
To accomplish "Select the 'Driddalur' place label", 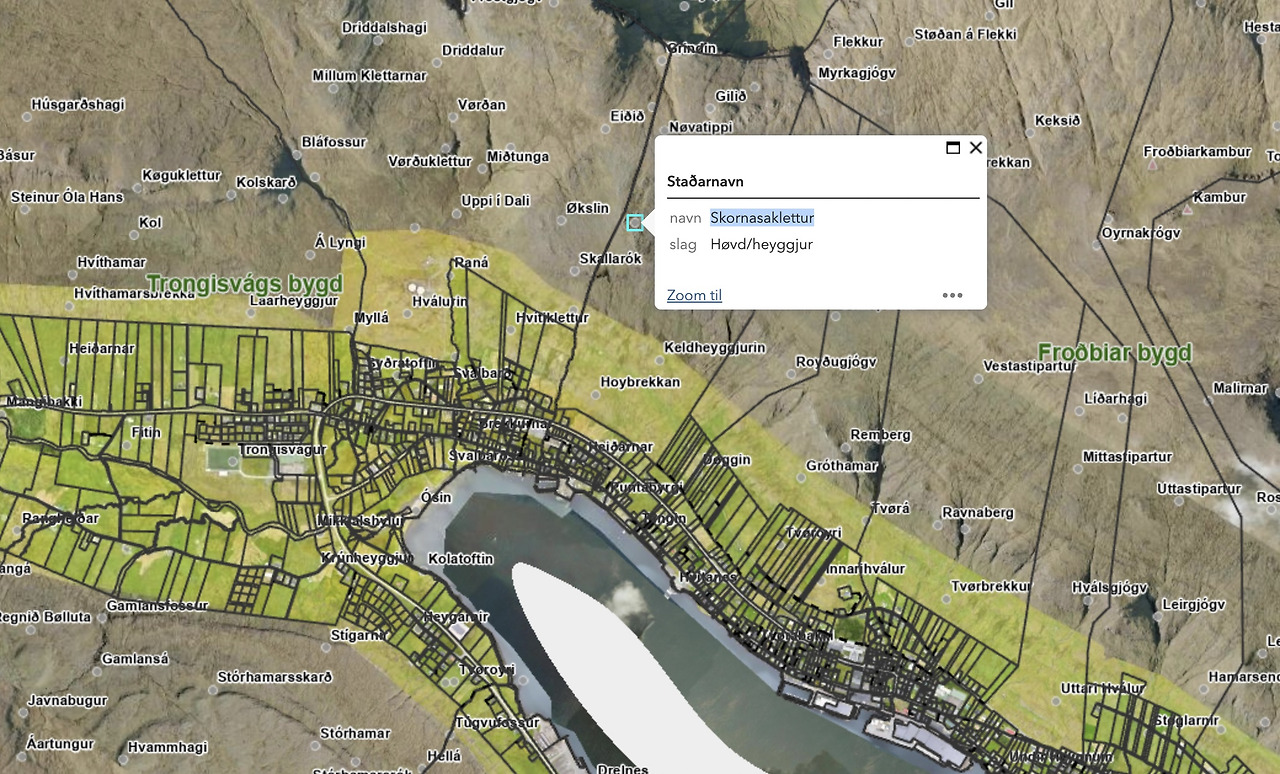I will [473, 50].
